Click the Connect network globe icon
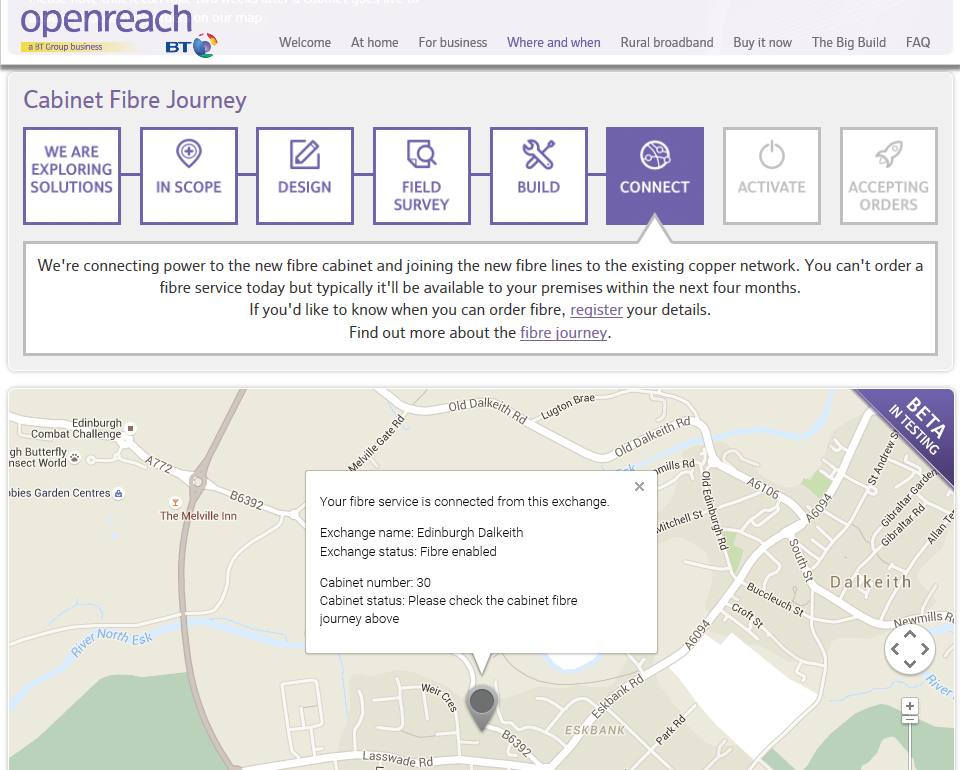The width and height of the screenshot is (960, 770). pos(655,155)
